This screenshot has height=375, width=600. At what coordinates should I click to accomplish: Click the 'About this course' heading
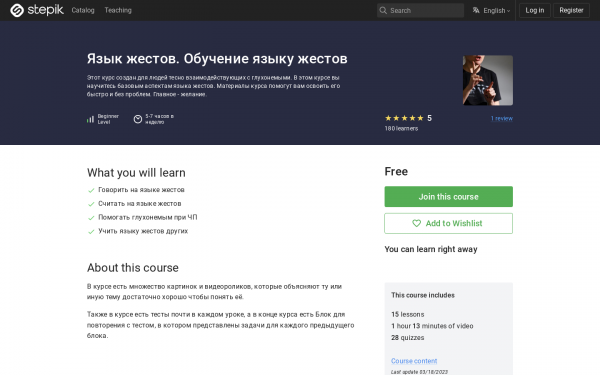pos(133,267)
